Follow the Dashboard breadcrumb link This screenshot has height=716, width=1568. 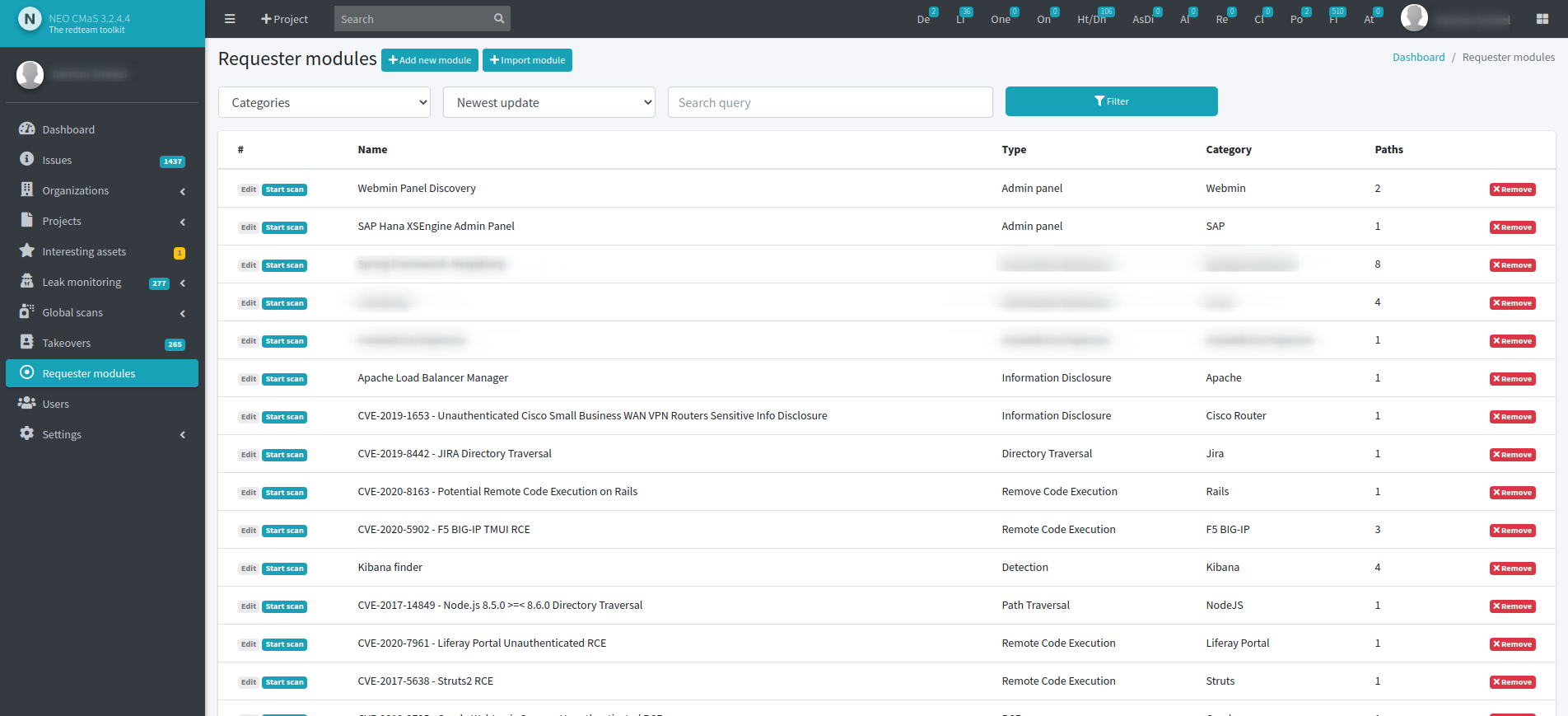coord(1418,57)
